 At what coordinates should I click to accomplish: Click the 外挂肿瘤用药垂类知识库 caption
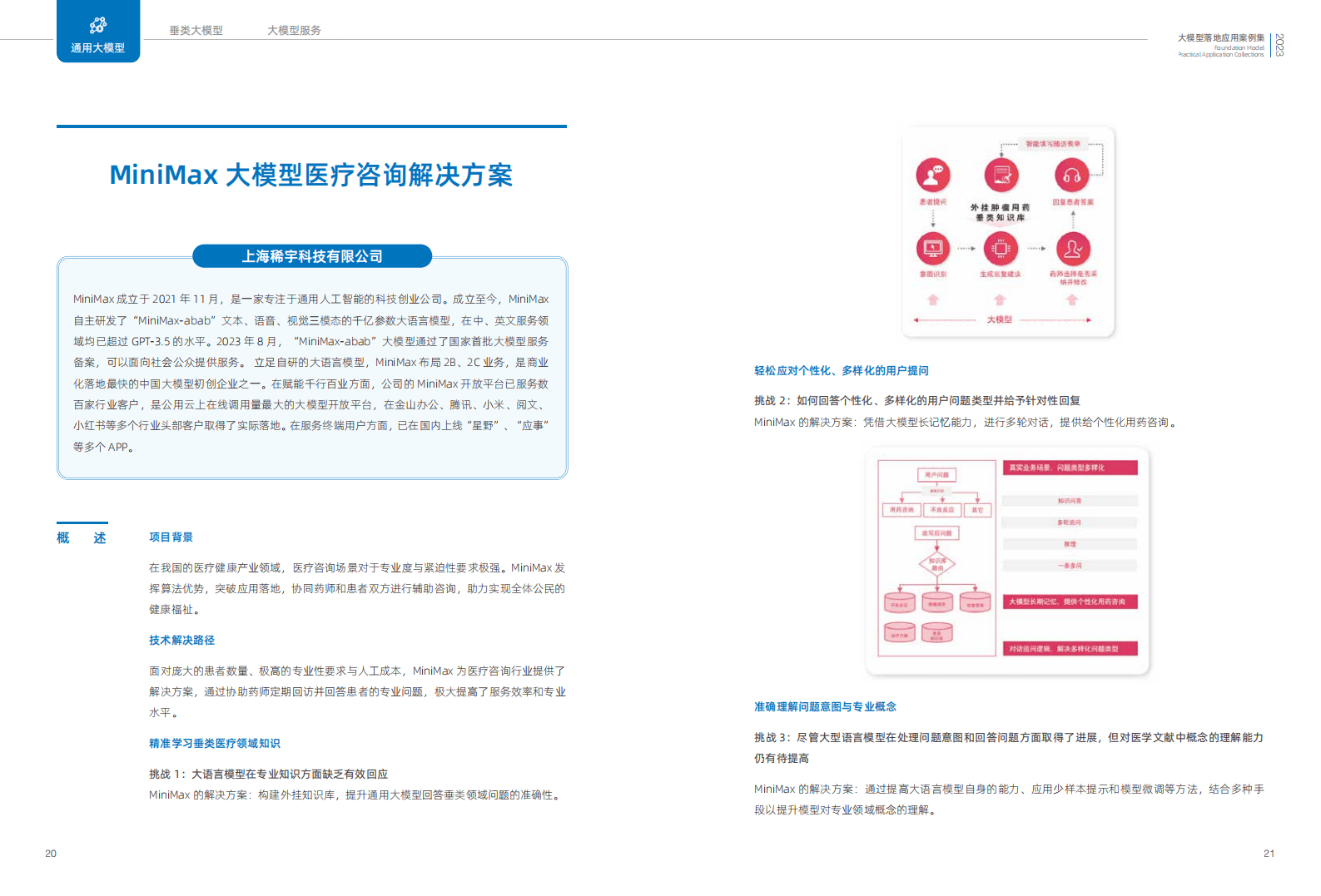pyautogui.click(x=1000, y=212)
